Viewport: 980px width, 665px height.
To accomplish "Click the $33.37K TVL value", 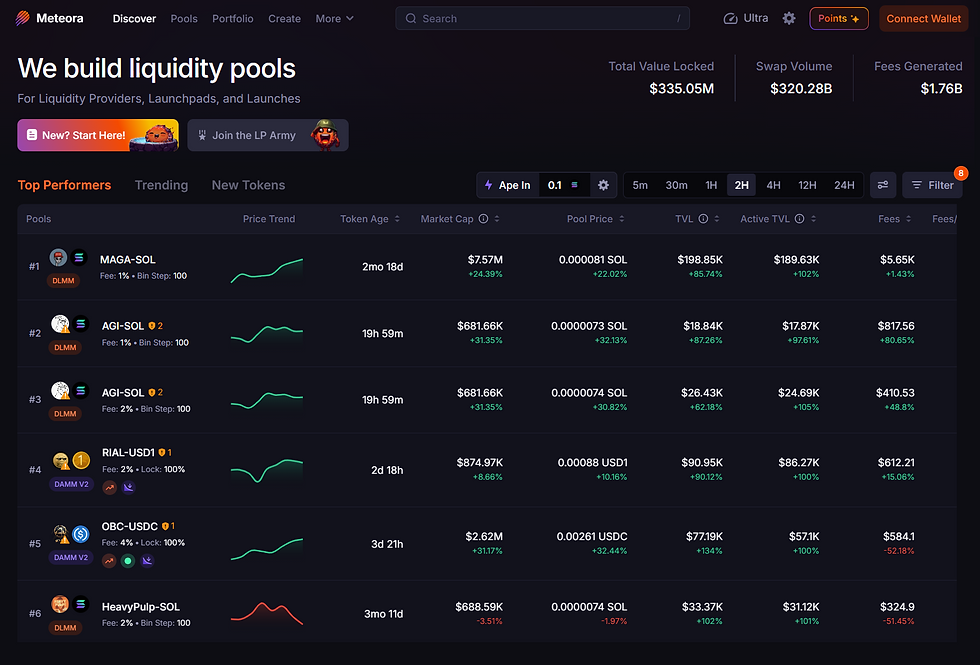I will (x=702, y=607).
